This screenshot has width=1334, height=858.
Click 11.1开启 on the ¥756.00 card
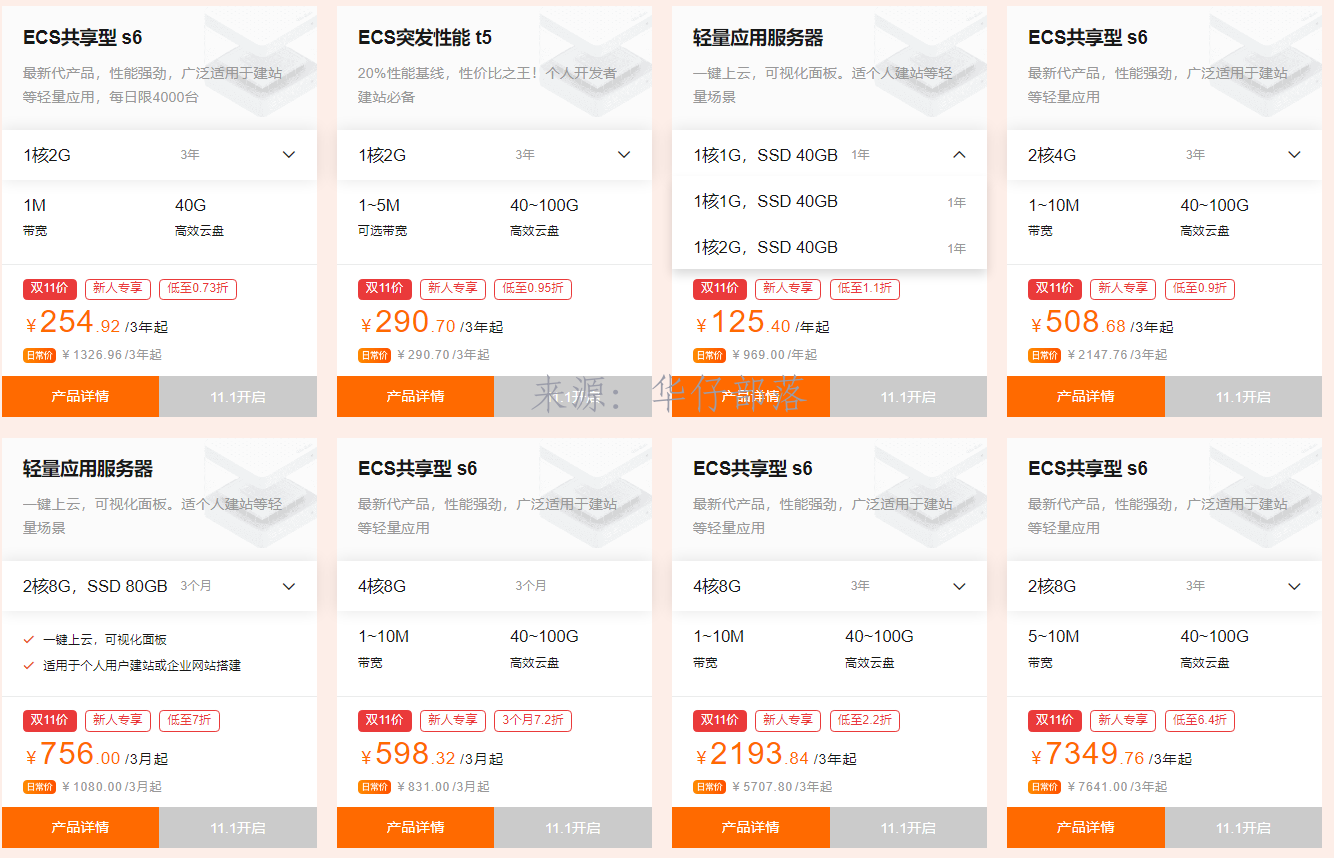click(x=238, y=827)
